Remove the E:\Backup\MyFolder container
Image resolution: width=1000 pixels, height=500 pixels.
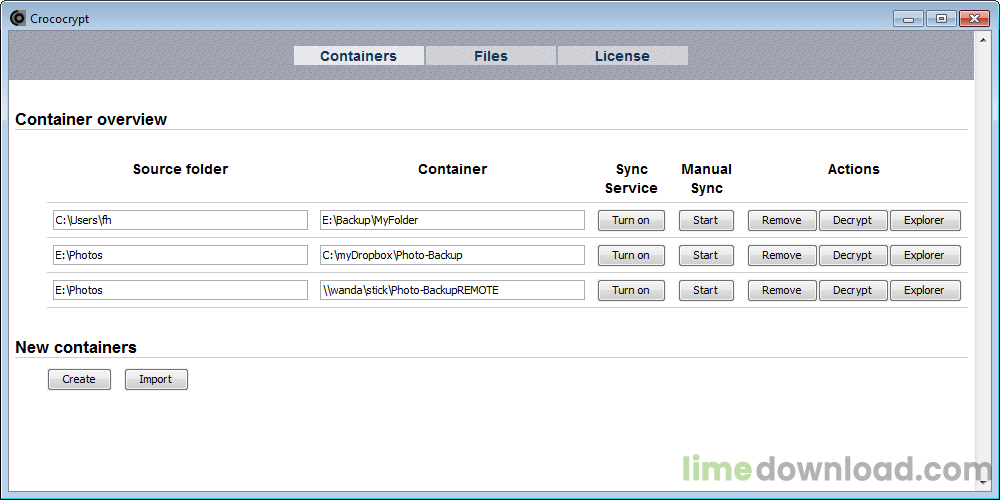click(782, 220)
